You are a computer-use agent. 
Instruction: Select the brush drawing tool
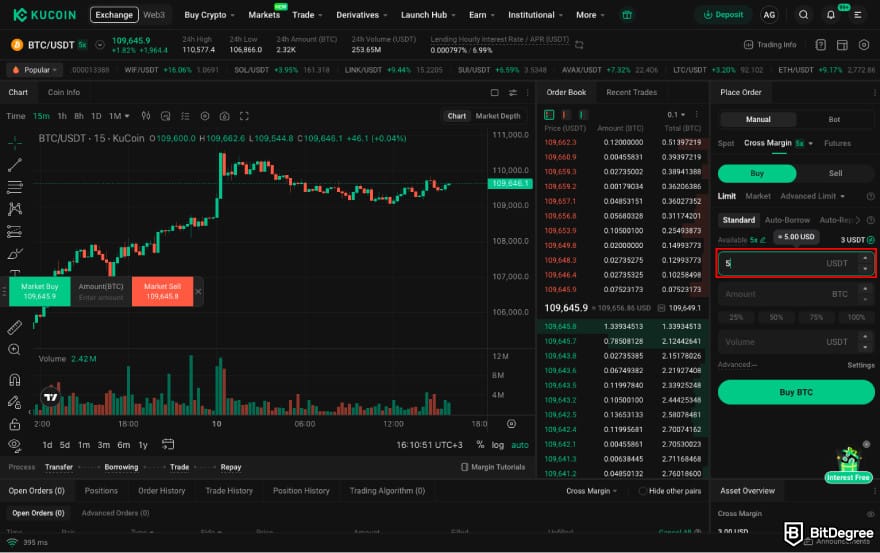click(15, 254)
